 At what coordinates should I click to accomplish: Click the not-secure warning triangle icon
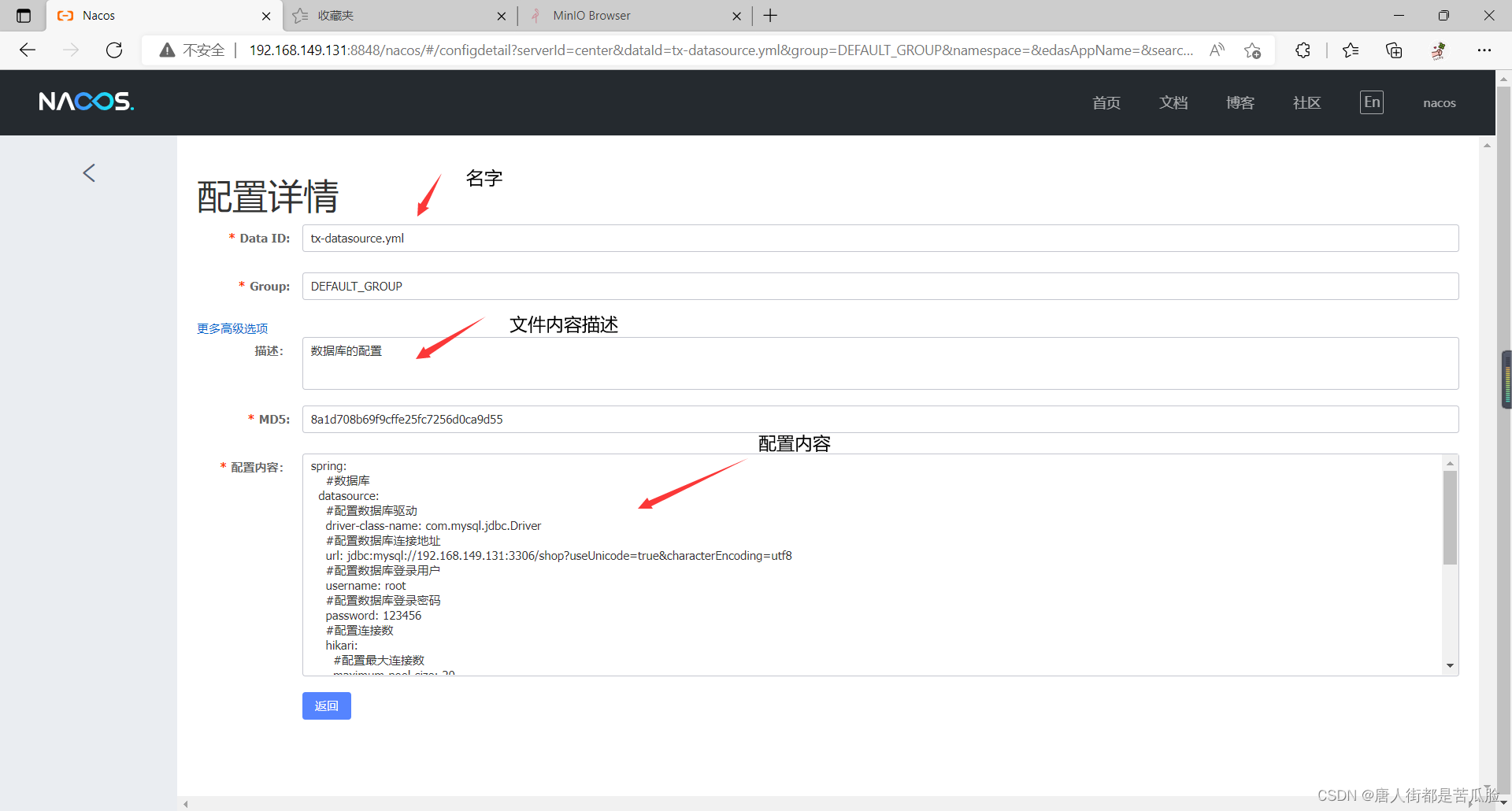tap(167, 50)
